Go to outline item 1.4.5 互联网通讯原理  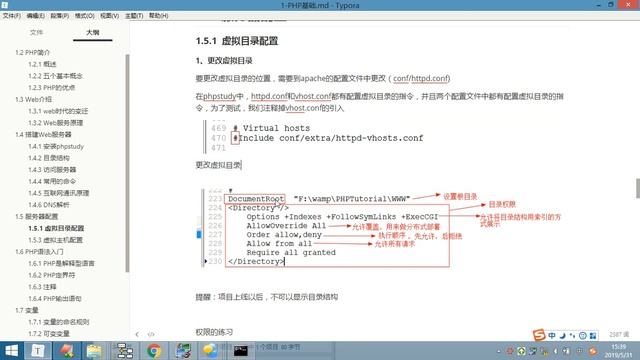pos(58,193)
